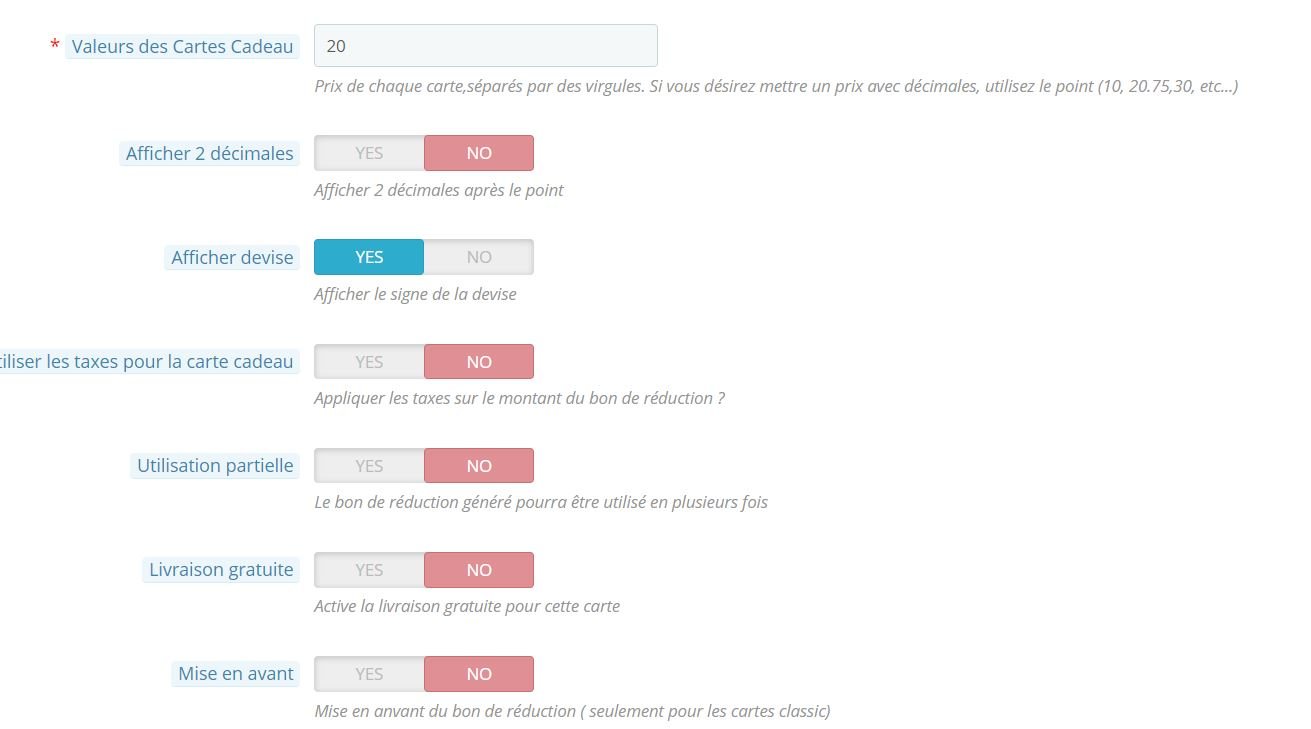The height and width of the screenshot is (729, 1311).
Task: Click the Valeurs des Cartes Cadeau input field
Action: pyautogui.click(x=486, y=46)
